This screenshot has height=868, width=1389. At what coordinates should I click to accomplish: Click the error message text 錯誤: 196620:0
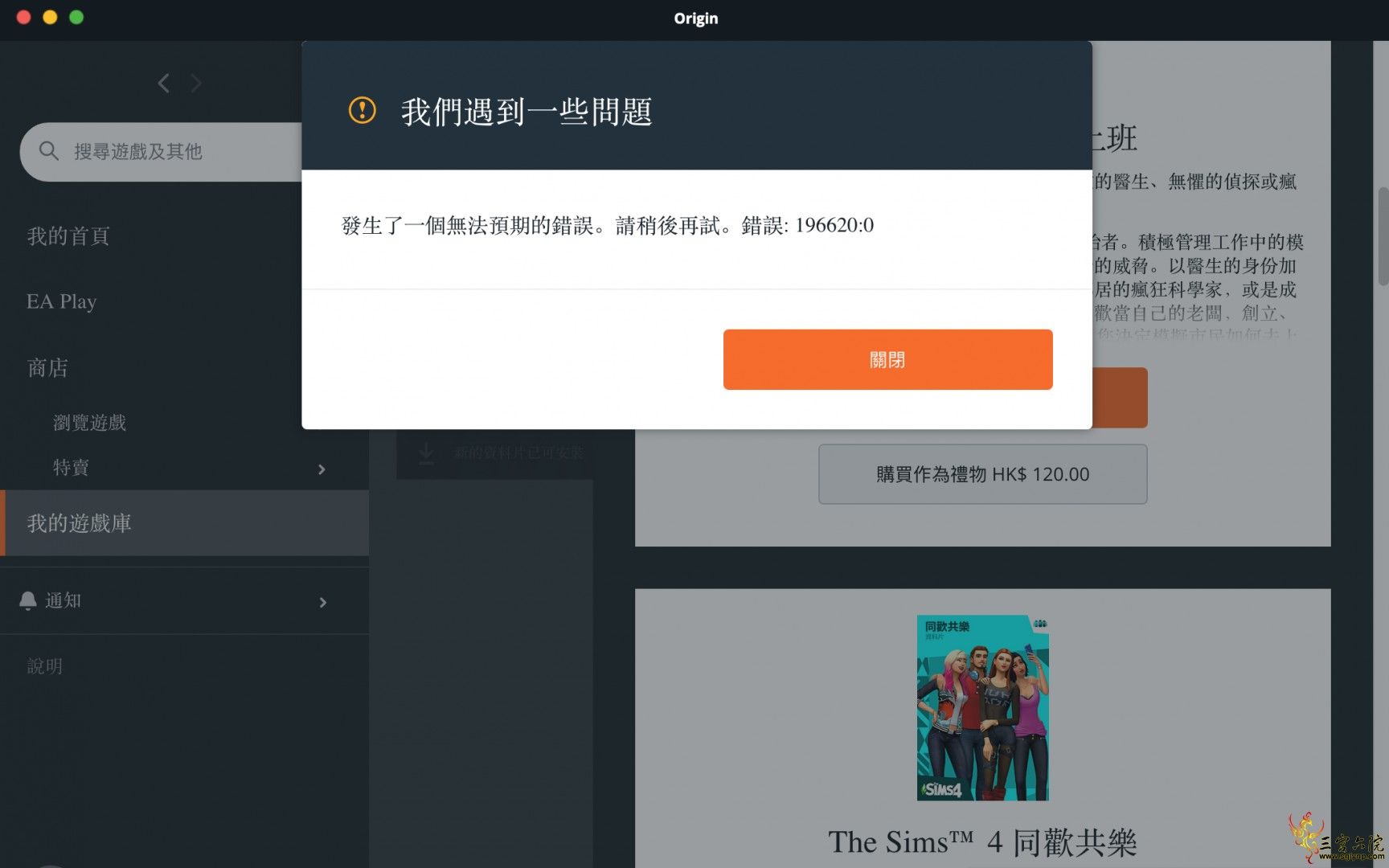[x=807, y=226]
